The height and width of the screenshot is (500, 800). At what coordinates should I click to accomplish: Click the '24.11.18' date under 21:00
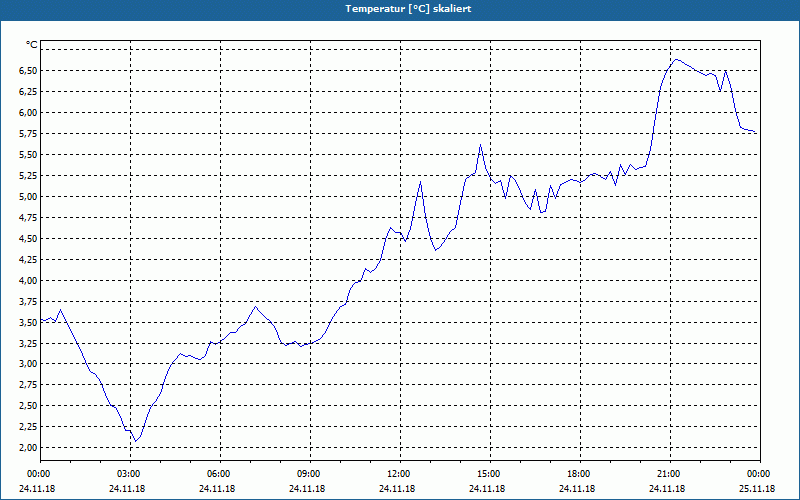pos(667,489)
